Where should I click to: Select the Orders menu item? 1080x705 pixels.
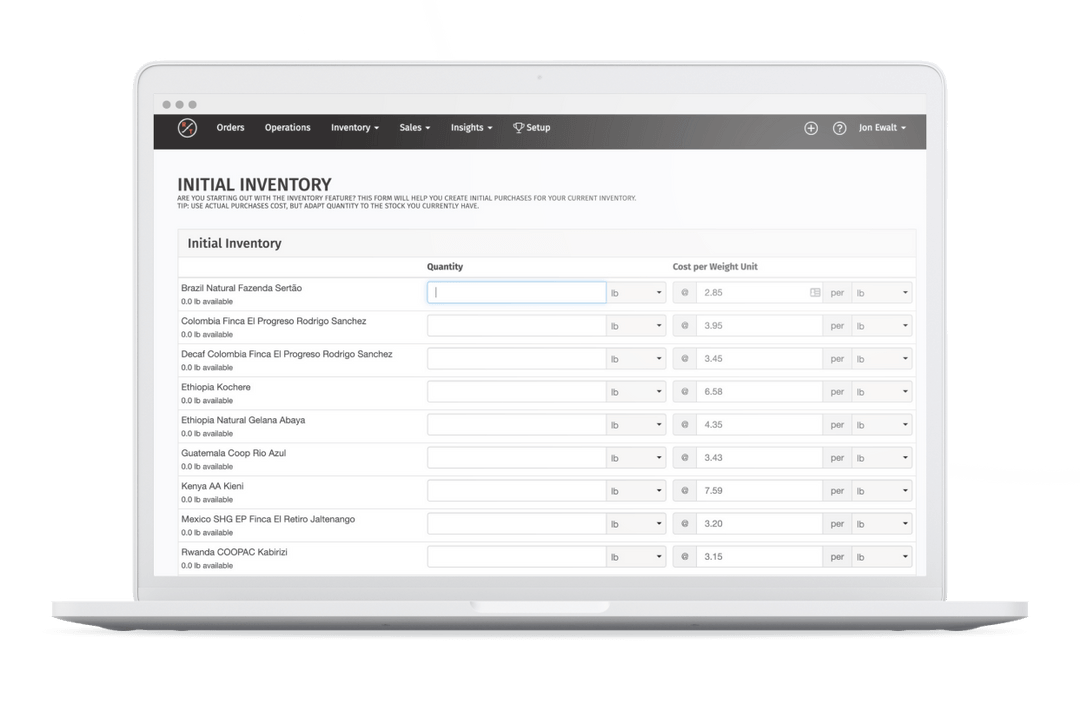pyautogui.click(x=230, y=128)
